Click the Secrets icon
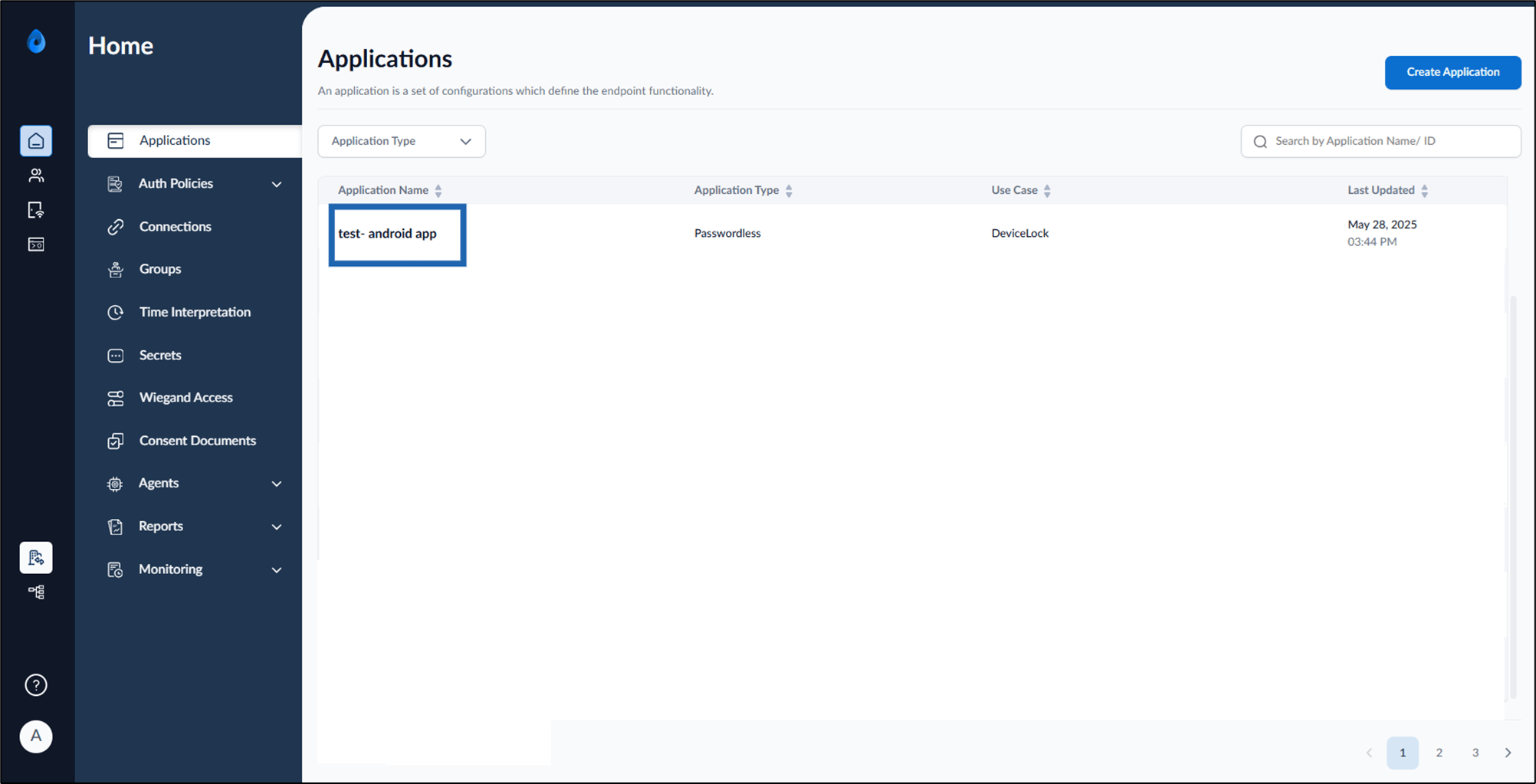 pos(116,356)
